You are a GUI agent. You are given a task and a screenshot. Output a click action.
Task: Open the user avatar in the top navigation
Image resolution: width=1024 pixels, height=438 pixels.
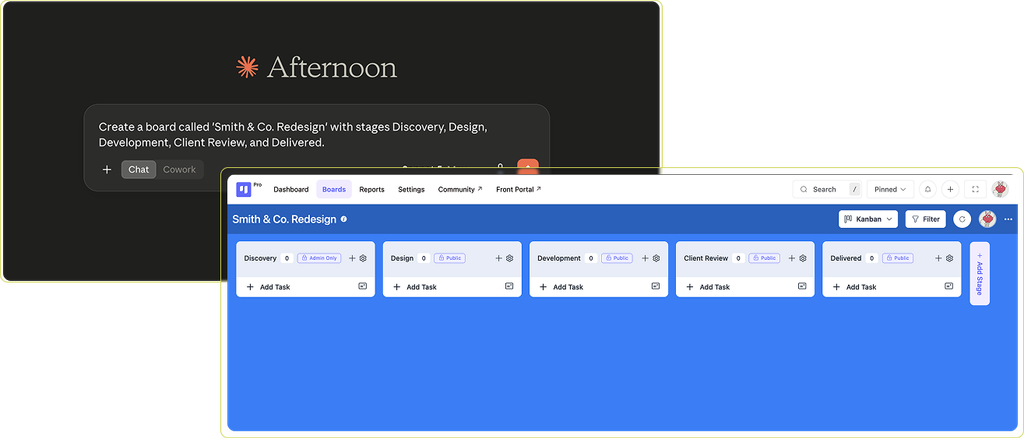click(1000, 189)
